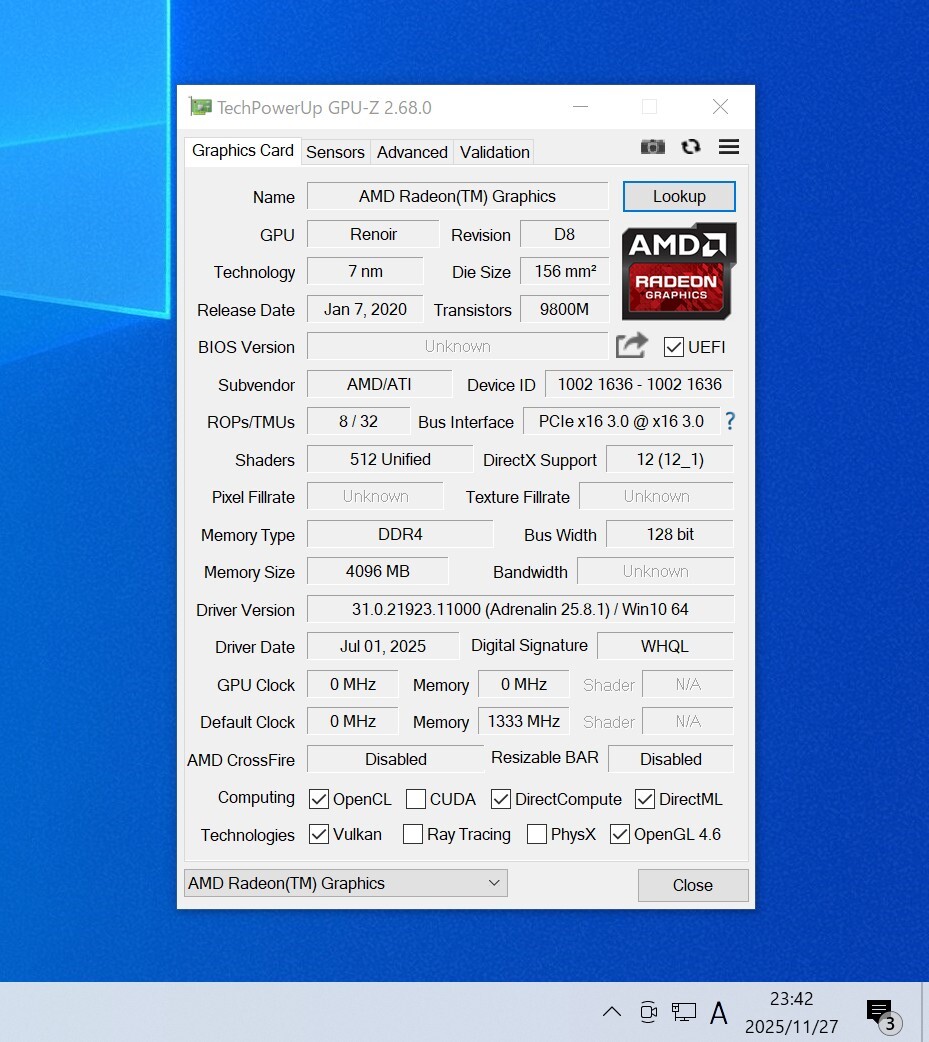This screenshot has width=929, height=1042.
Task: Click the AMD Radeon Graphics logo
Action: click(x=679, y=270)
